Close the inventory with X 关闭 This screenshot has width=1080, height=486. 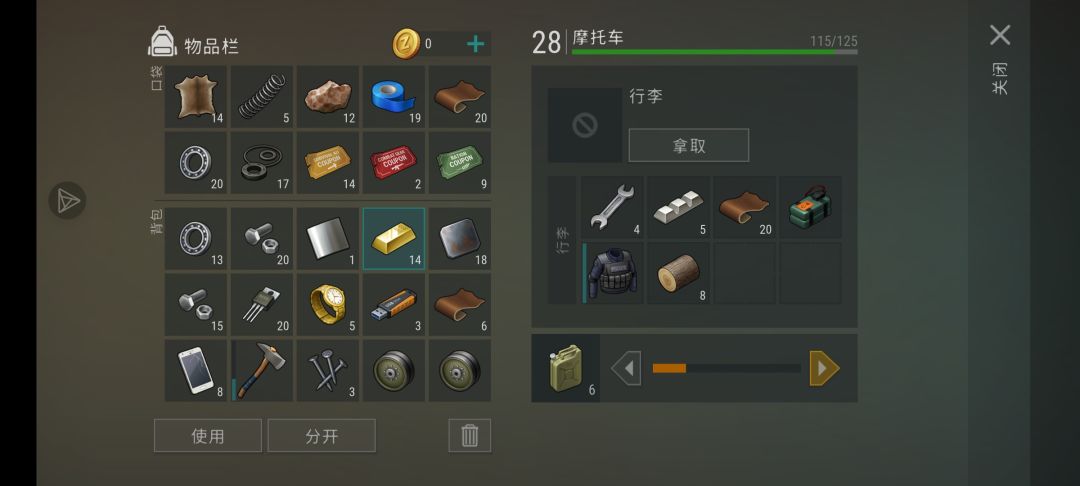[1000, 35]
